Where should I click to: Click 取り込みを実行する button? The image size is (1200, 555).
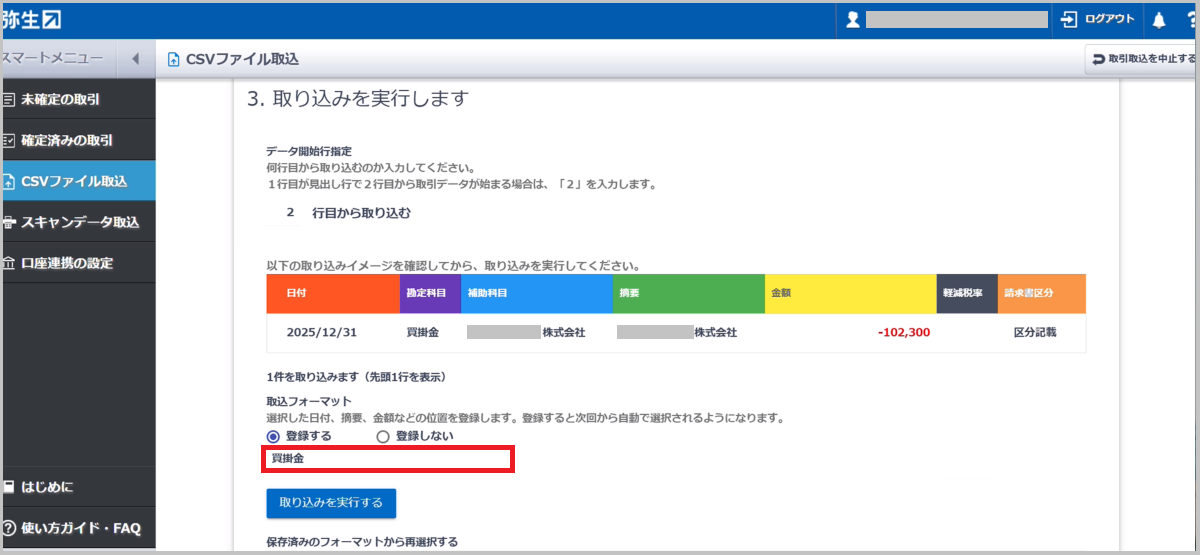click(x=331, y=502)
